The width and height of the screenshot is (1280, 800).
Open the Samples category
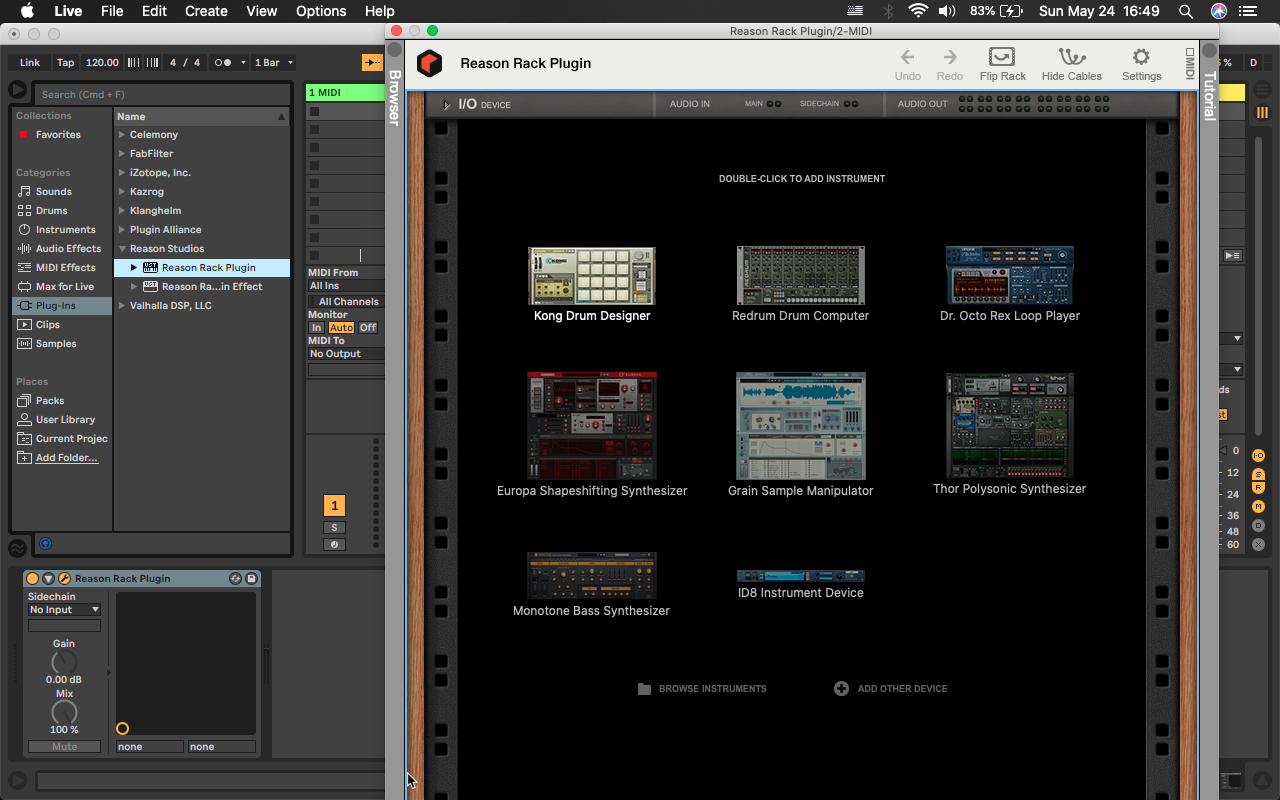(x=56, y=344)
